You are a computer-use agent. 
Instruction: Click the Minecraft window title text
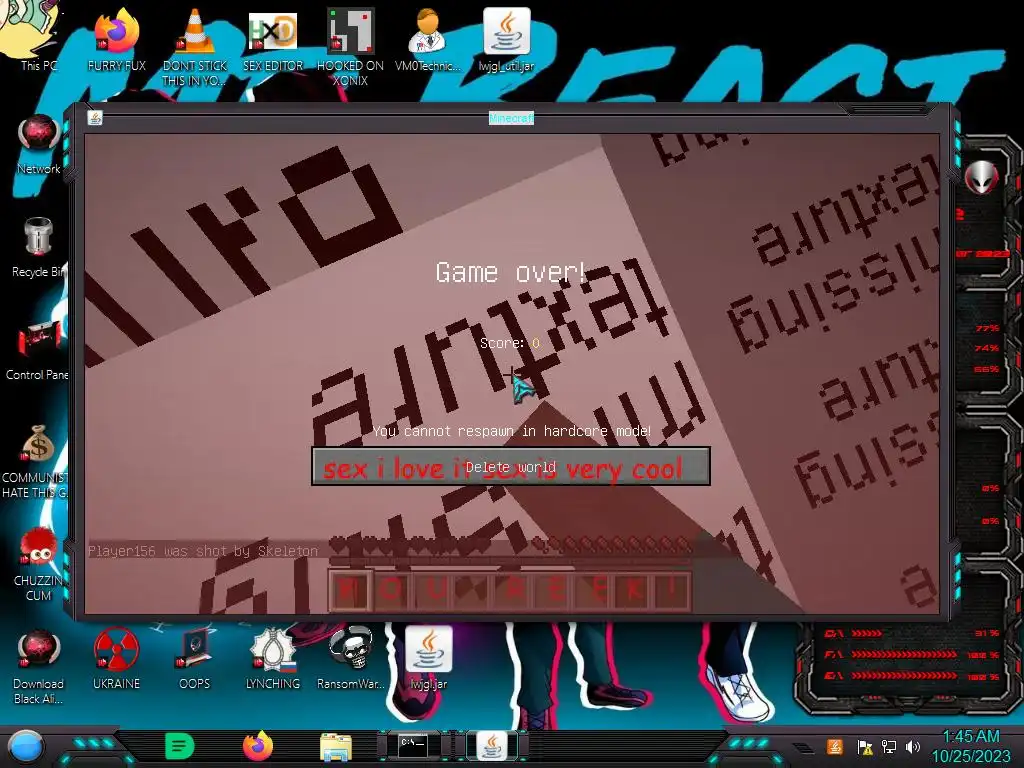click(x=511, y=118)
